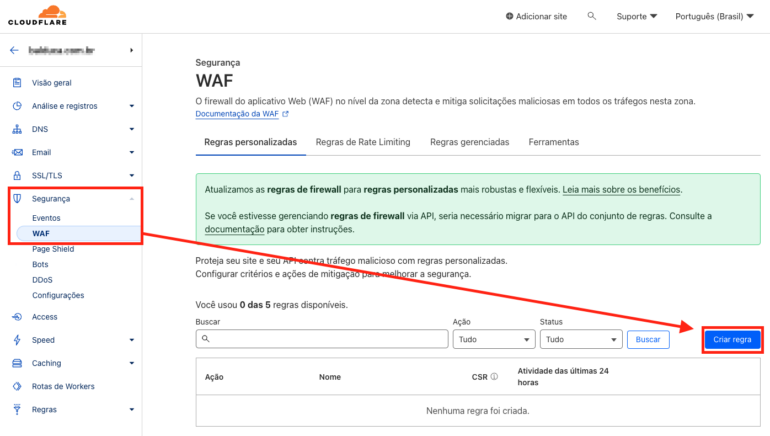The image size is (770, 436).
Task: Open the Ação filter dropdown
Action: (x=494, y=339)
